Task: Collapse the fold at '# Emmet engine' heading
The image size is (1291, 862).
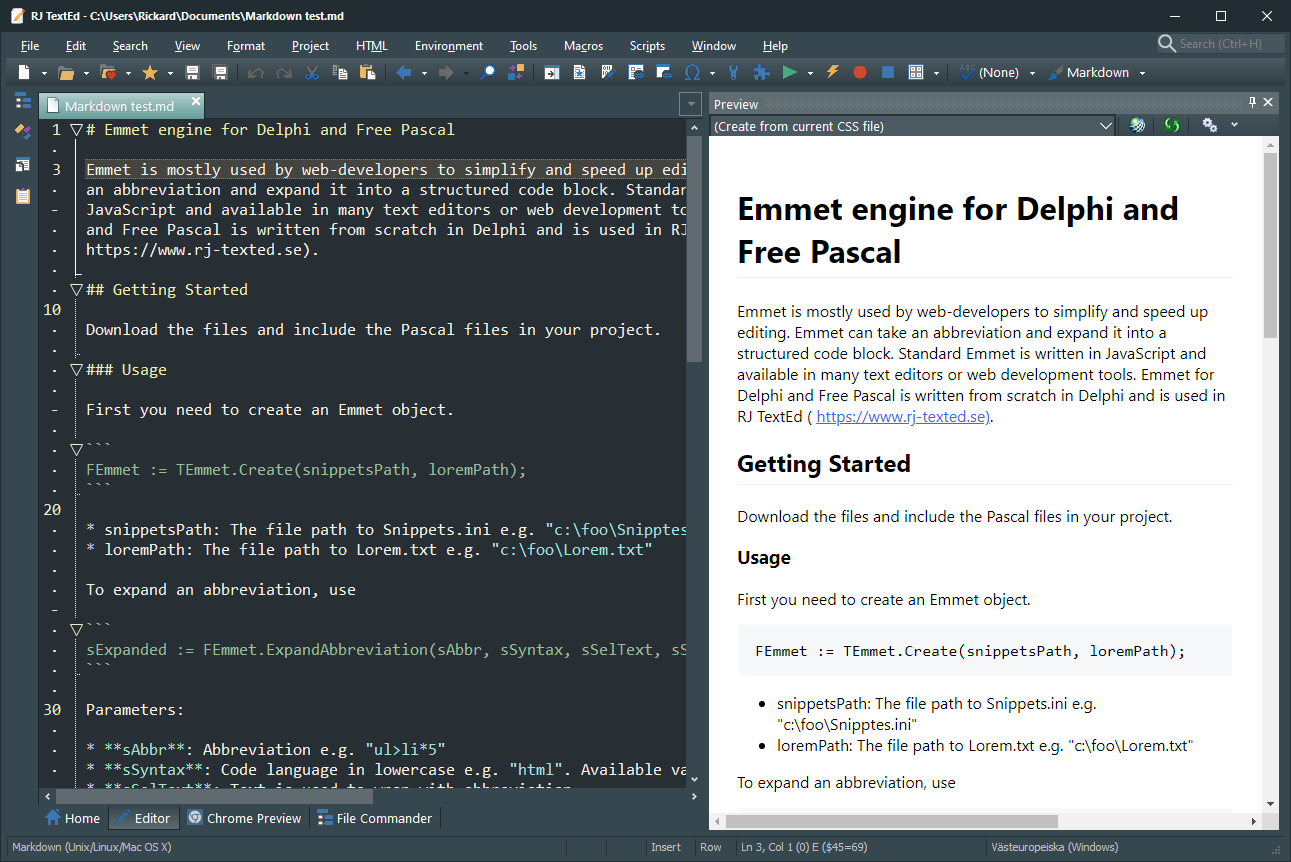Action: pyautogui.click(x=76, y=130)
